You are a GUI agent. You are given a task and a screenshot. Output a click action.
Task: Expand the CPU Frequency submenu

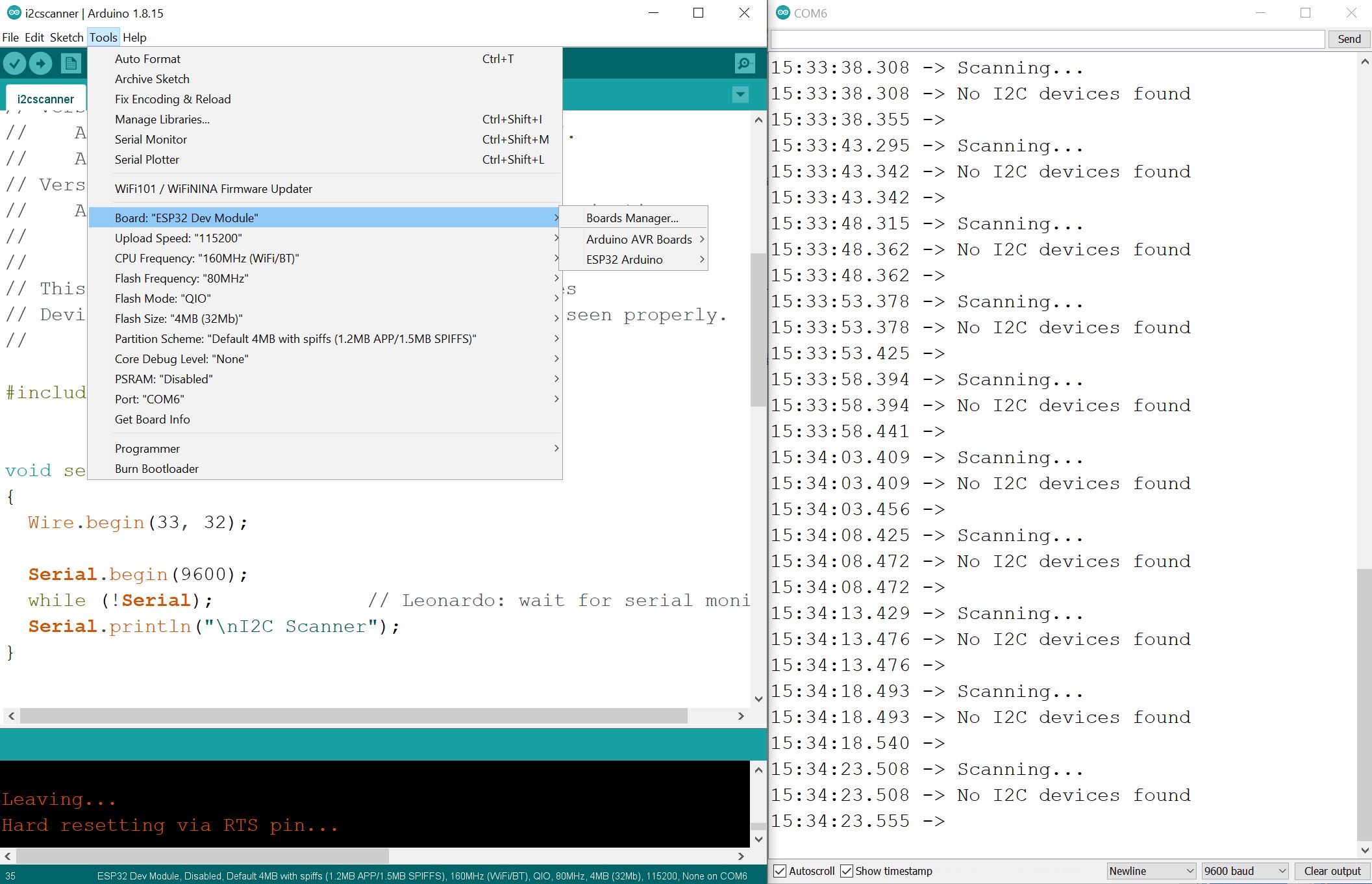point(325,259)
